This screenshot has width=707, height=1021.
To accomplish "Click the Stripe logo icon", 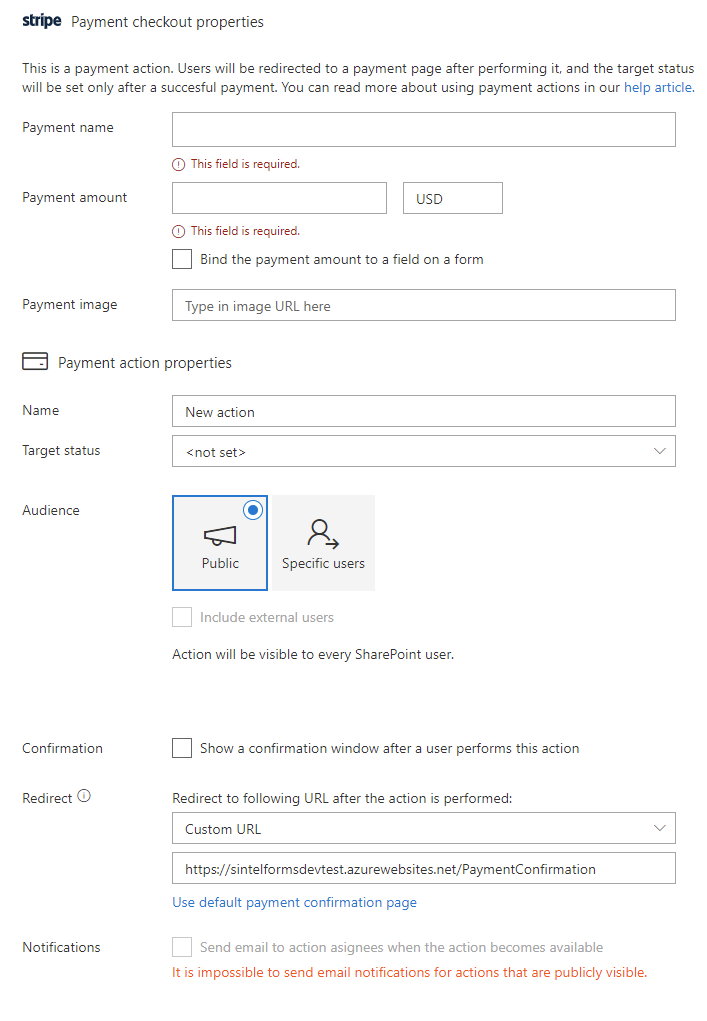I will [42, 21].
